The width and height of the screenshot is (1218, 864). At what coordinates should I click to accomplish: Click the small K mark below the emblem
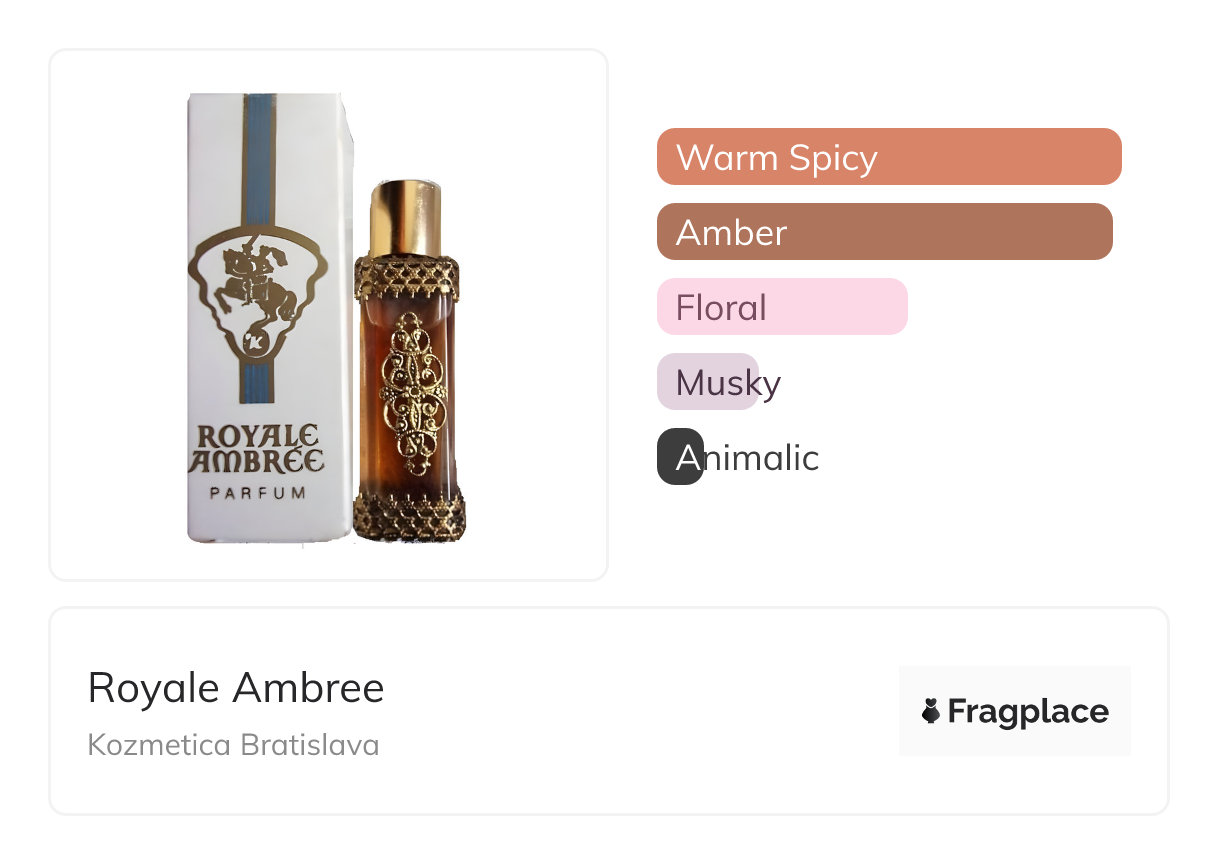point(255,343)
